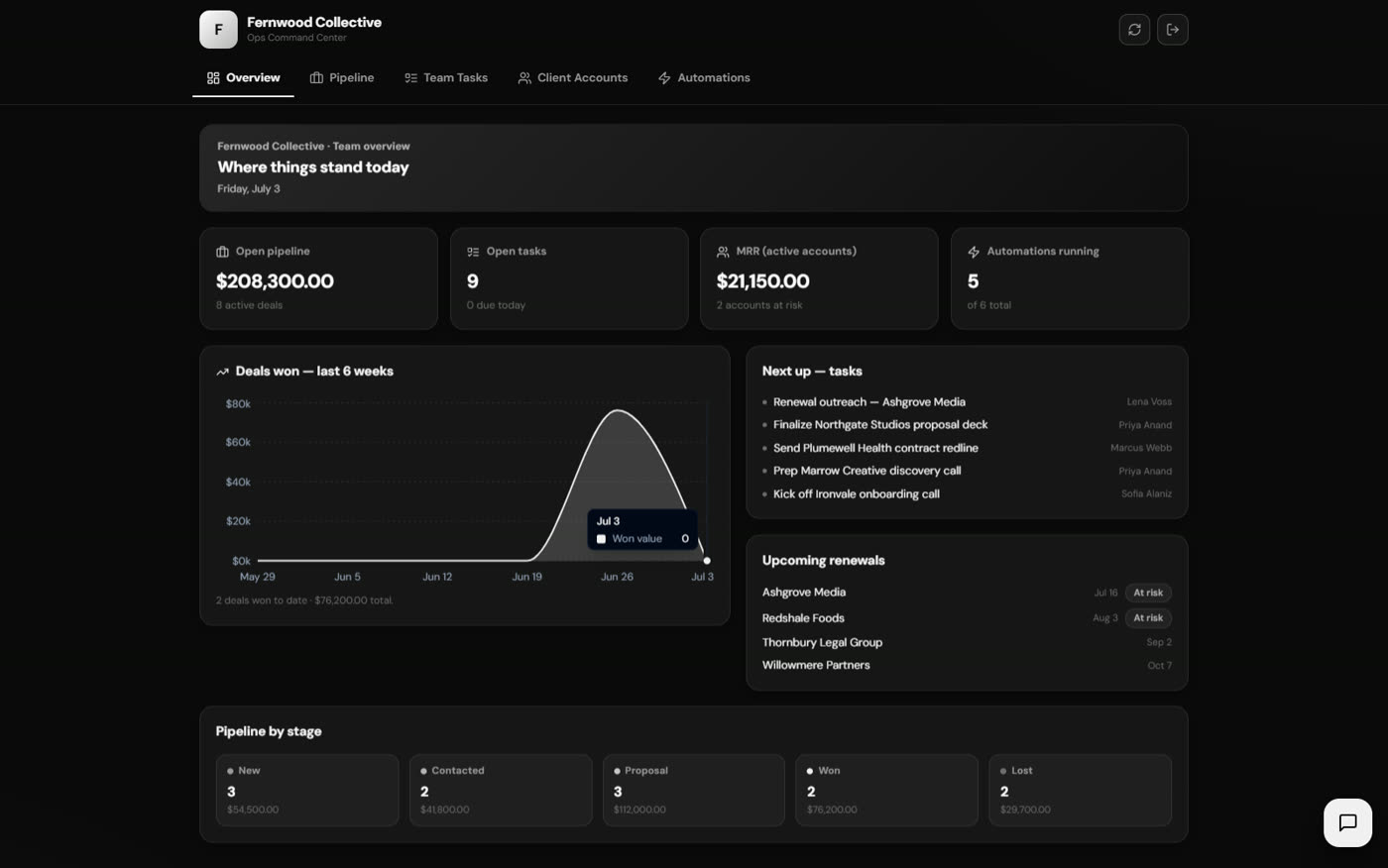Select the Contacted stage card
The height and width of the screenshot is (868, 1388).
coord(501,790)
